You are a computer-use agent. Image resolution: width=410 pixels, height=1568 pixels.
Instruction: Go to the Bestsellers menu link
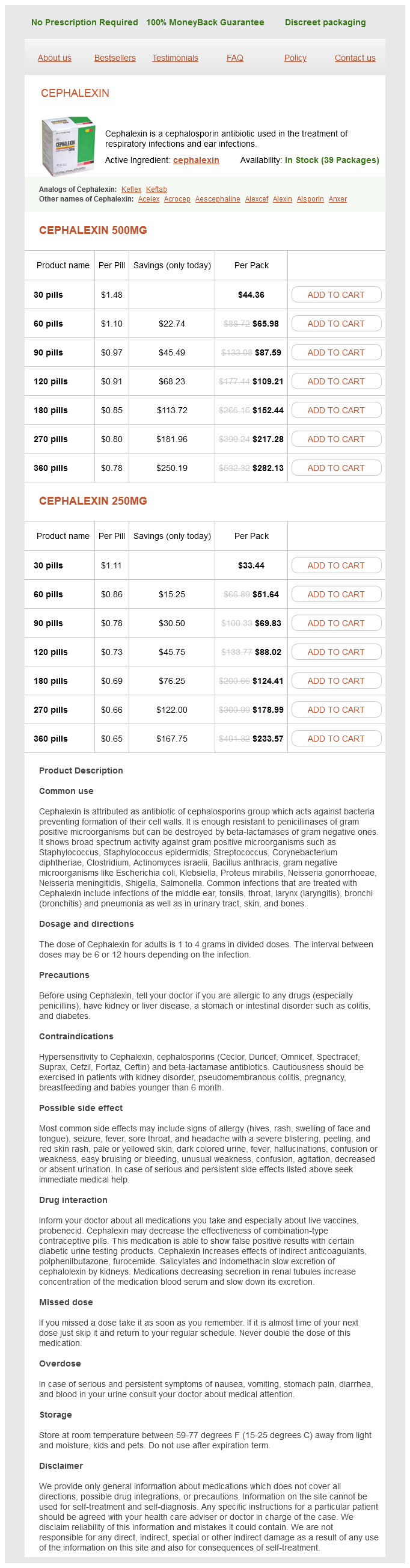[114, 58]
